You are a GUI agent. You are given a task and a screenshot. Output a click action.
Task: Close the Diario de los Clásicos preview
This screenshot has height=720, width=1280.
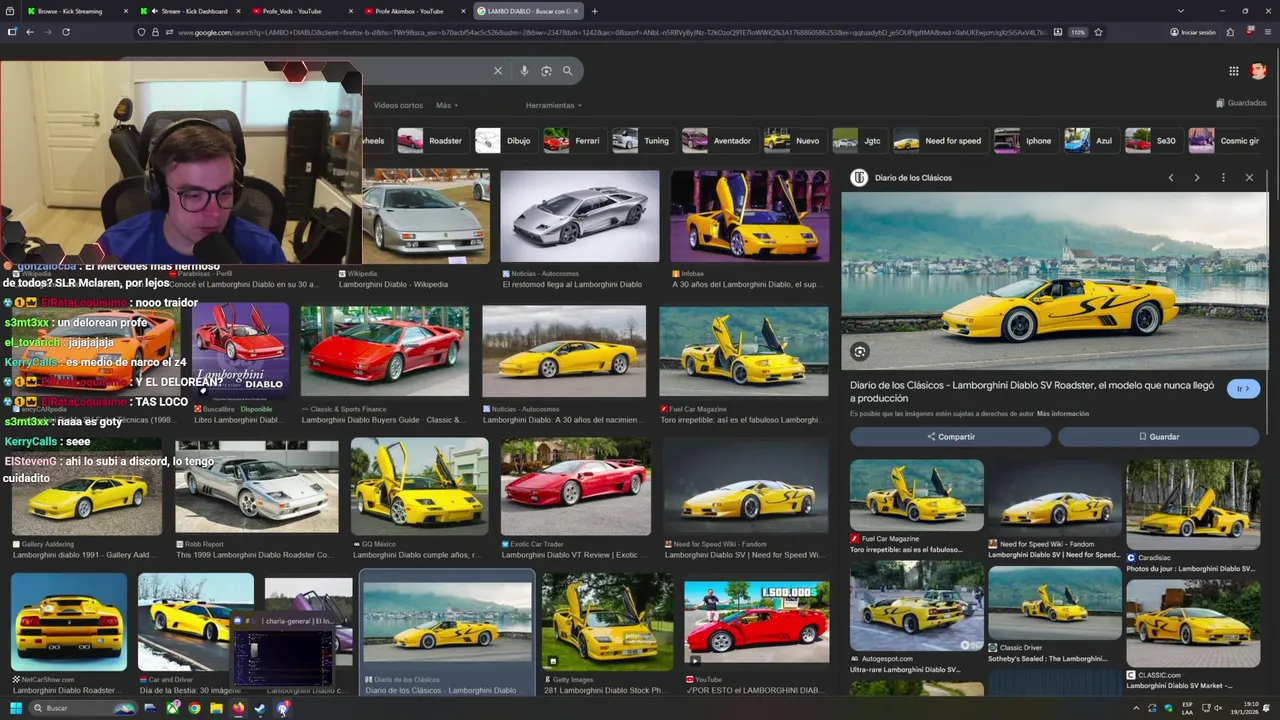[1249, 178]
